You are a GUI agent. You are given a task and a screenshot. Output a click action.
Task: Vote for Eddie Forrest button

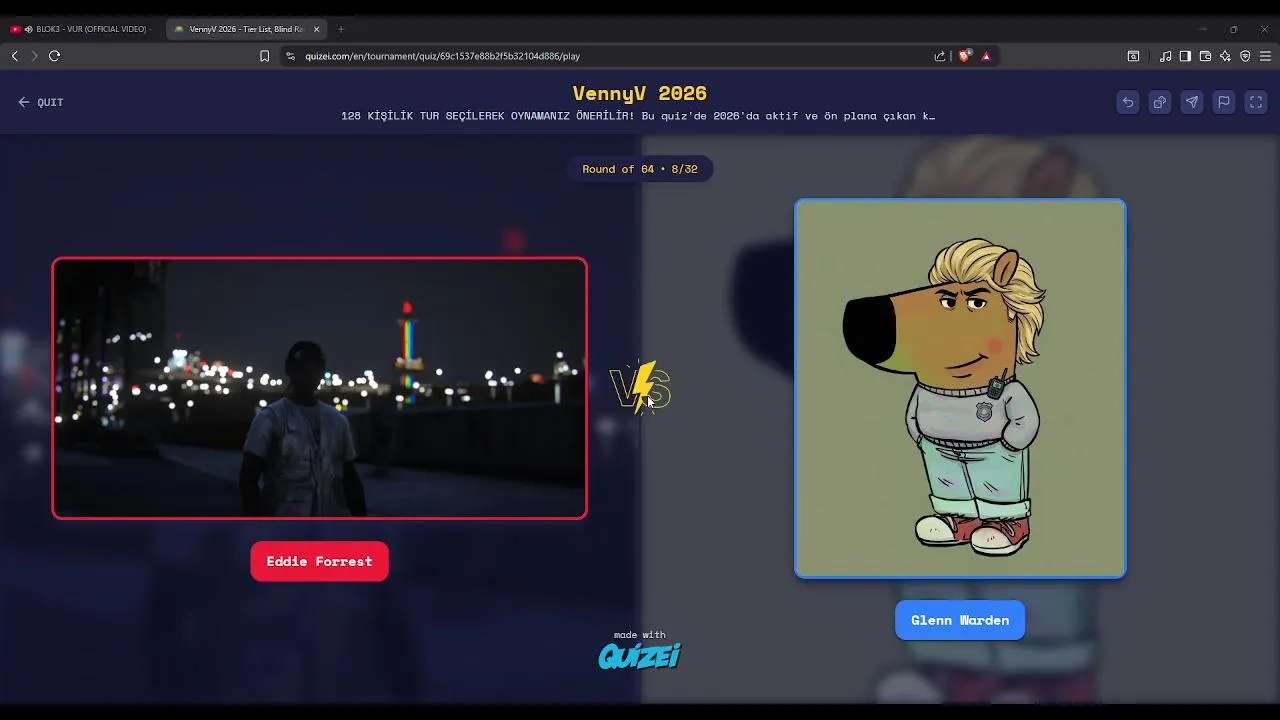click(319, 561)
